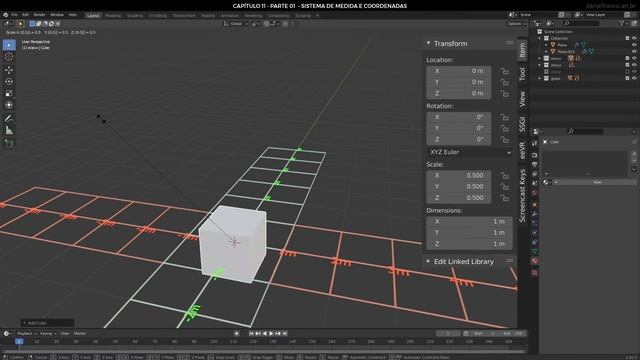
Task: Jump to the timeline start frame
Action: [x=251, y=333]
